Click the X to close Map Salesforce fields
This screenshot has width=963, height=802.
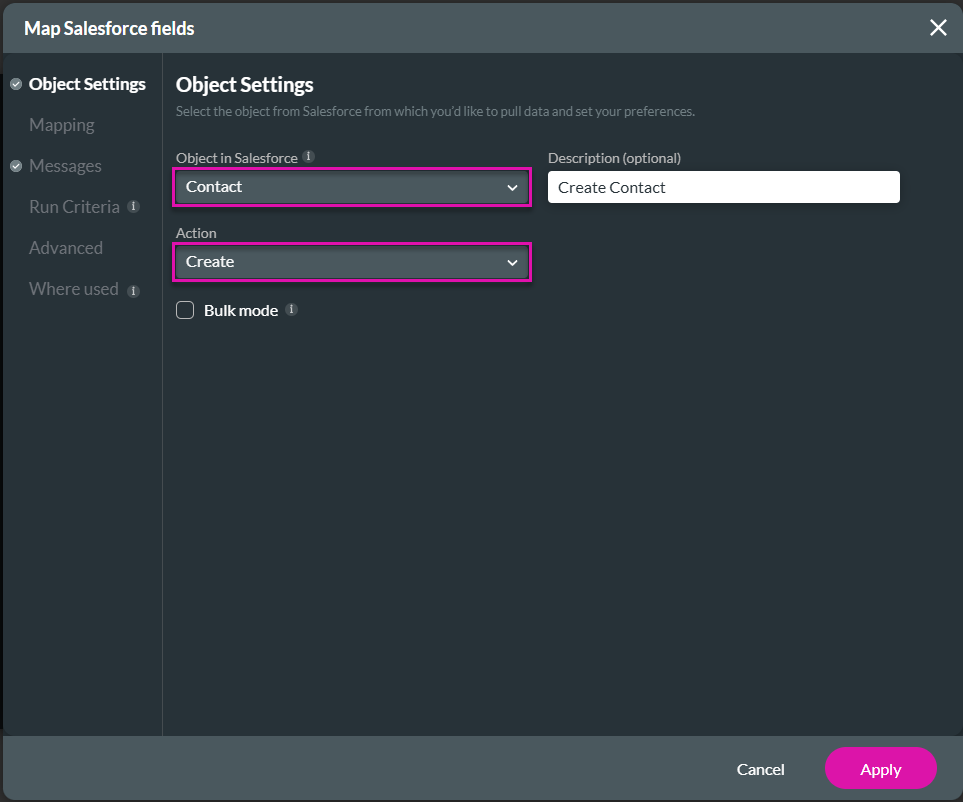pos(937,28)
